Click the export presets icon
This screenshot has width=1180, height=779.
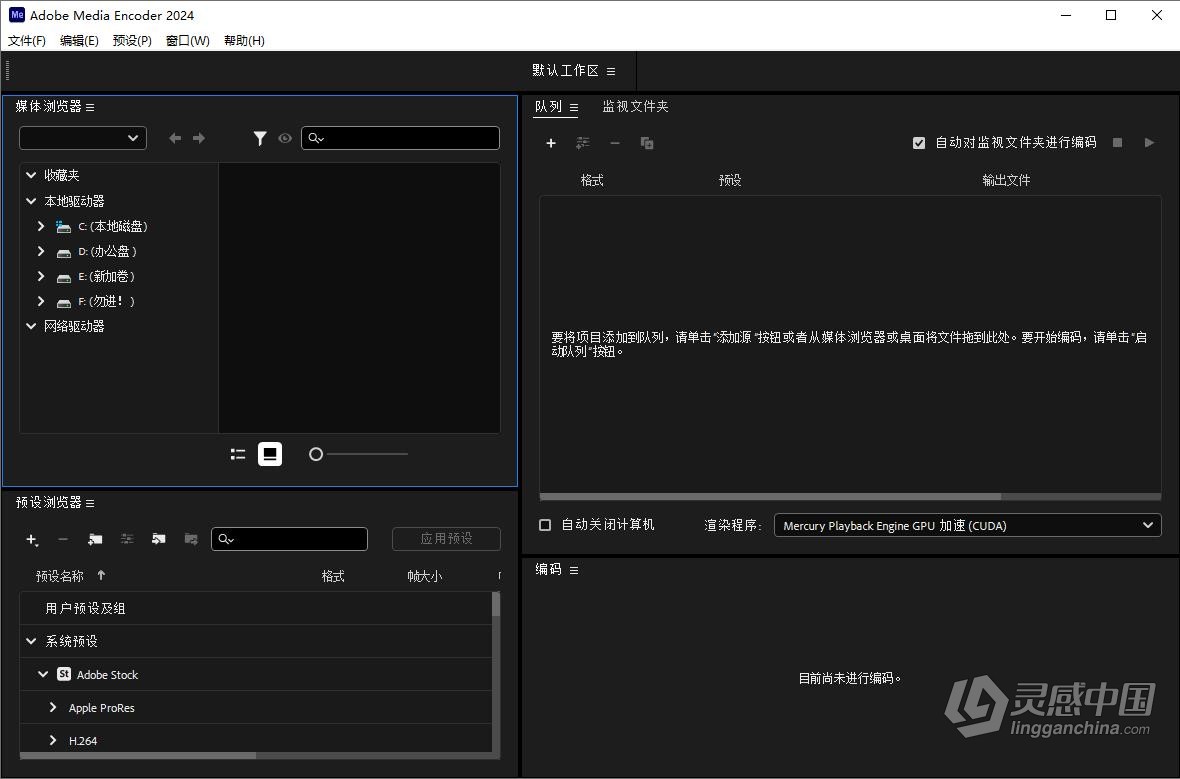(x=191, y=540)
